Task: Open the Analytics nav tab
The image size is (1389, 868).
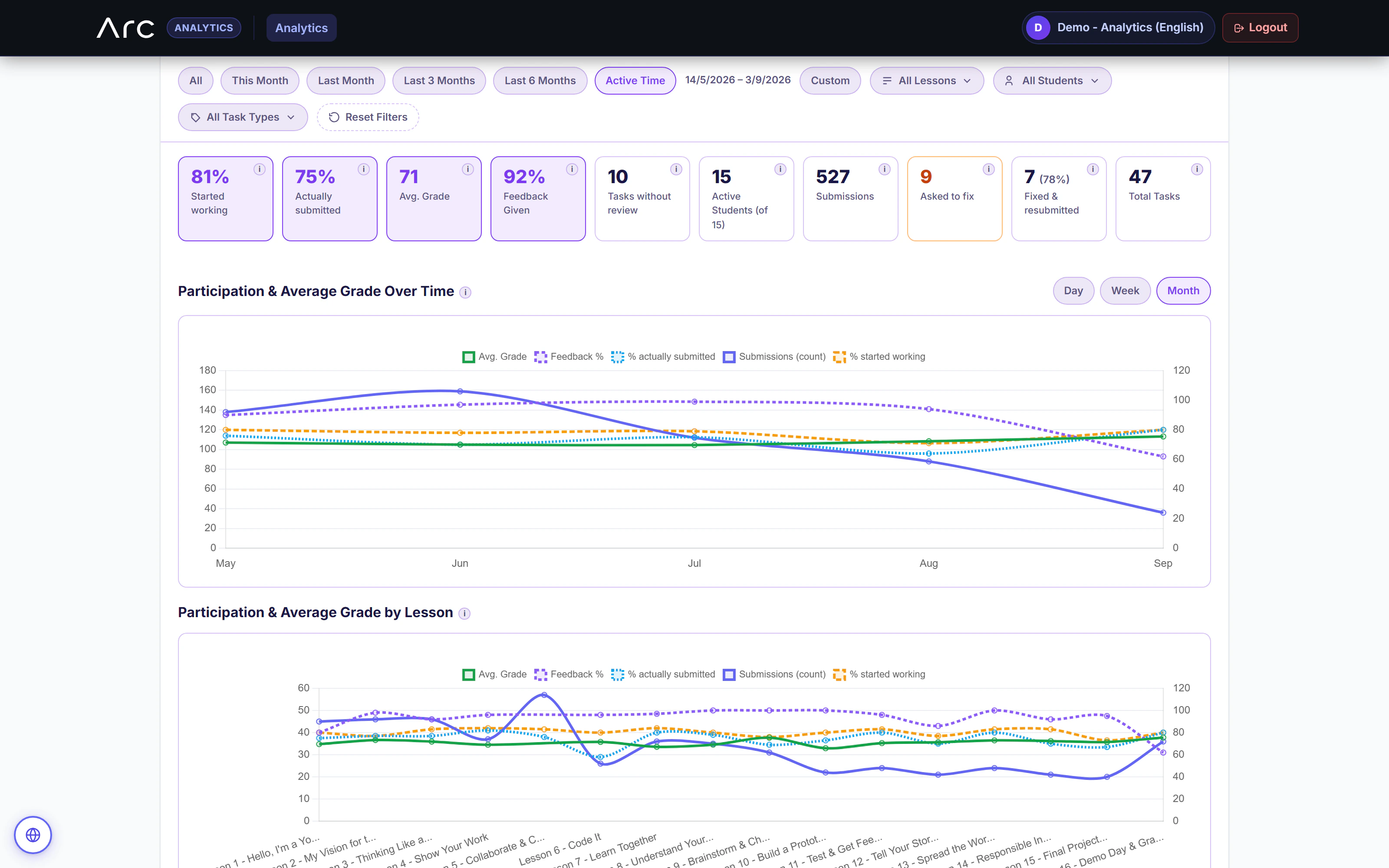Action: pos(301,27)
